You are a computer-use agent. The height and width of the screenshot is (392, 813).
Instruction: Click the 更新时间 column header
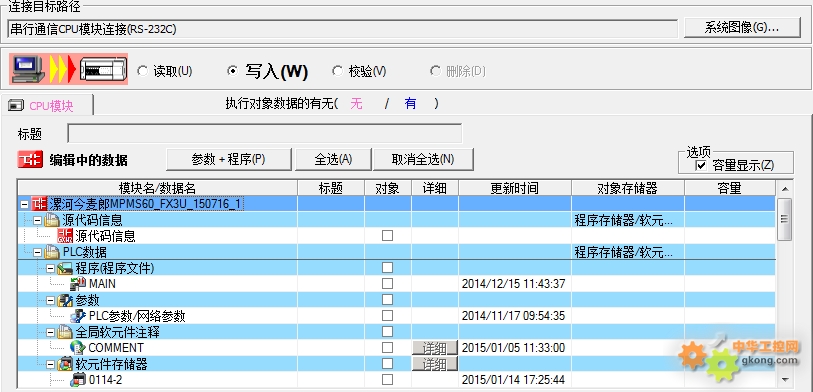[x=515, y=188]
